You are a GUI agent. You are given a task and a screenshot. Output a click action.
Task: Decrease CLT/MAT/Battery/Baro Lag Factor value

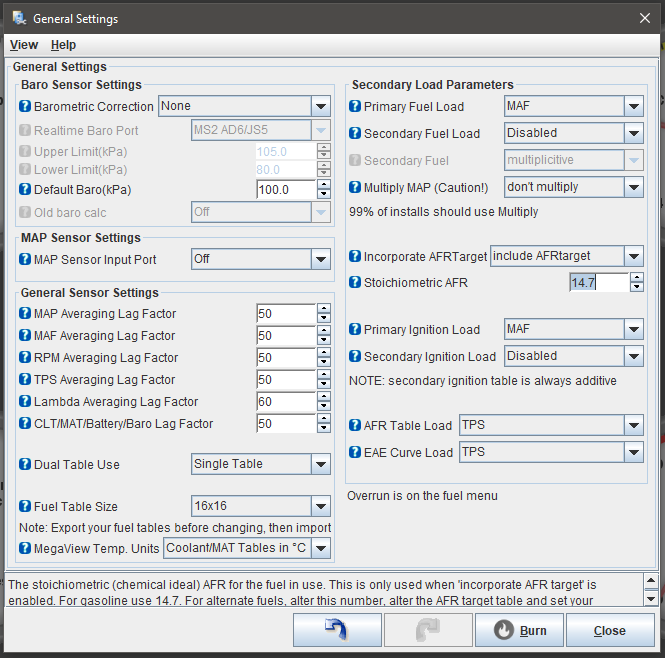tap(324, 428)
